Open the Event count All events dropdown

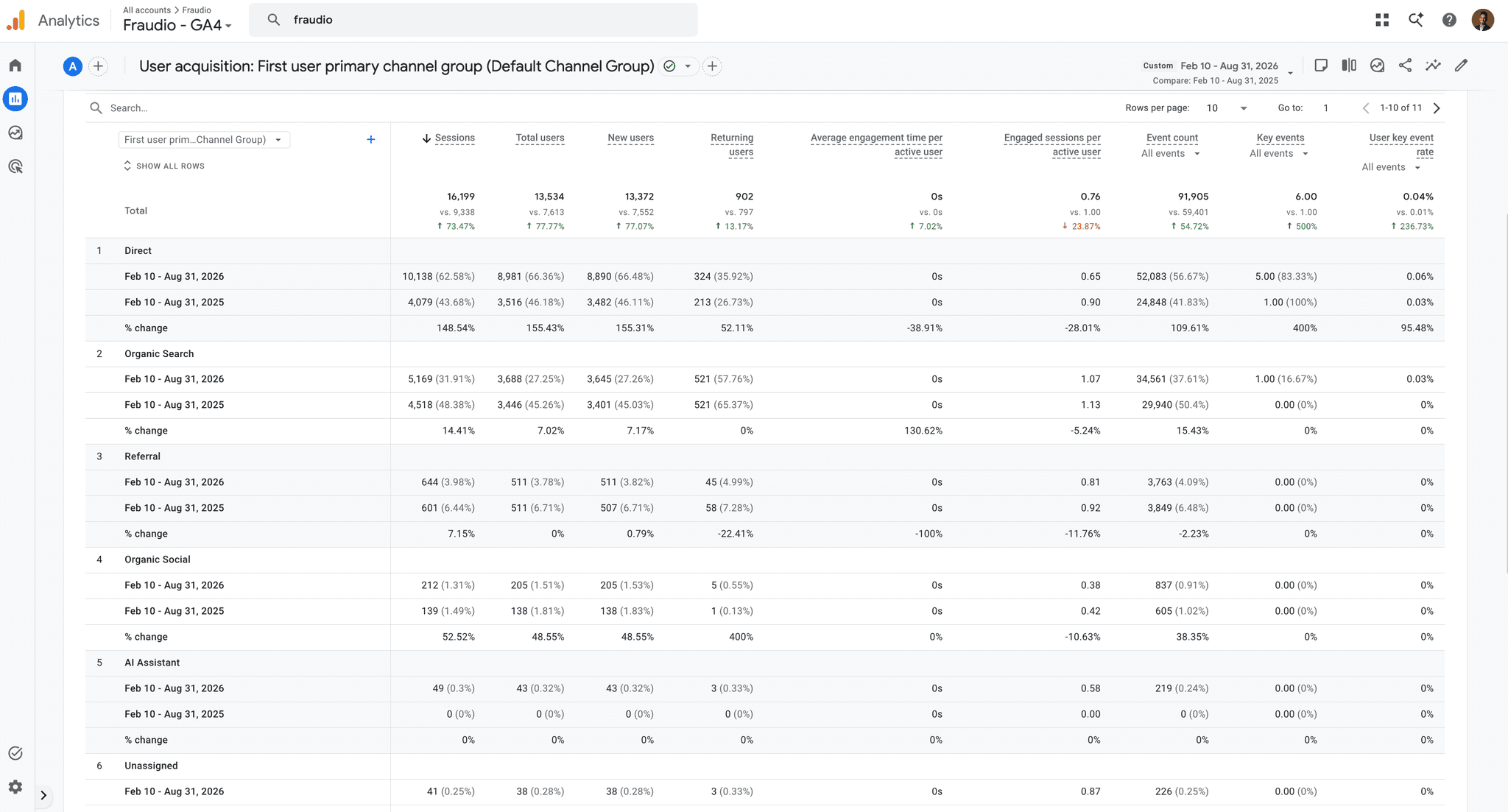pyautogui.click(x=1171, y=154)
